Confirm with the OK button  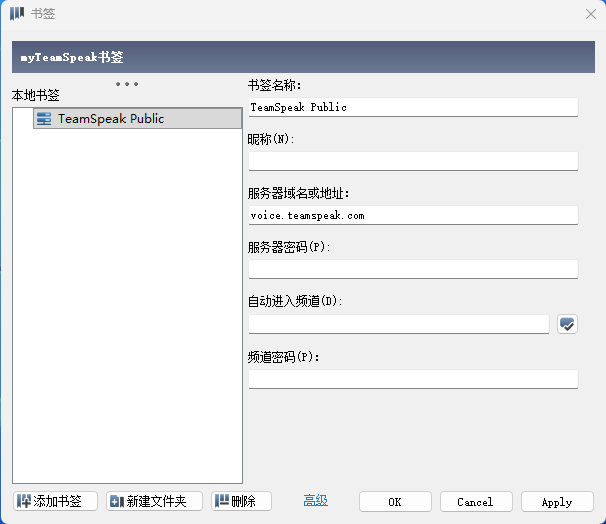395,502
